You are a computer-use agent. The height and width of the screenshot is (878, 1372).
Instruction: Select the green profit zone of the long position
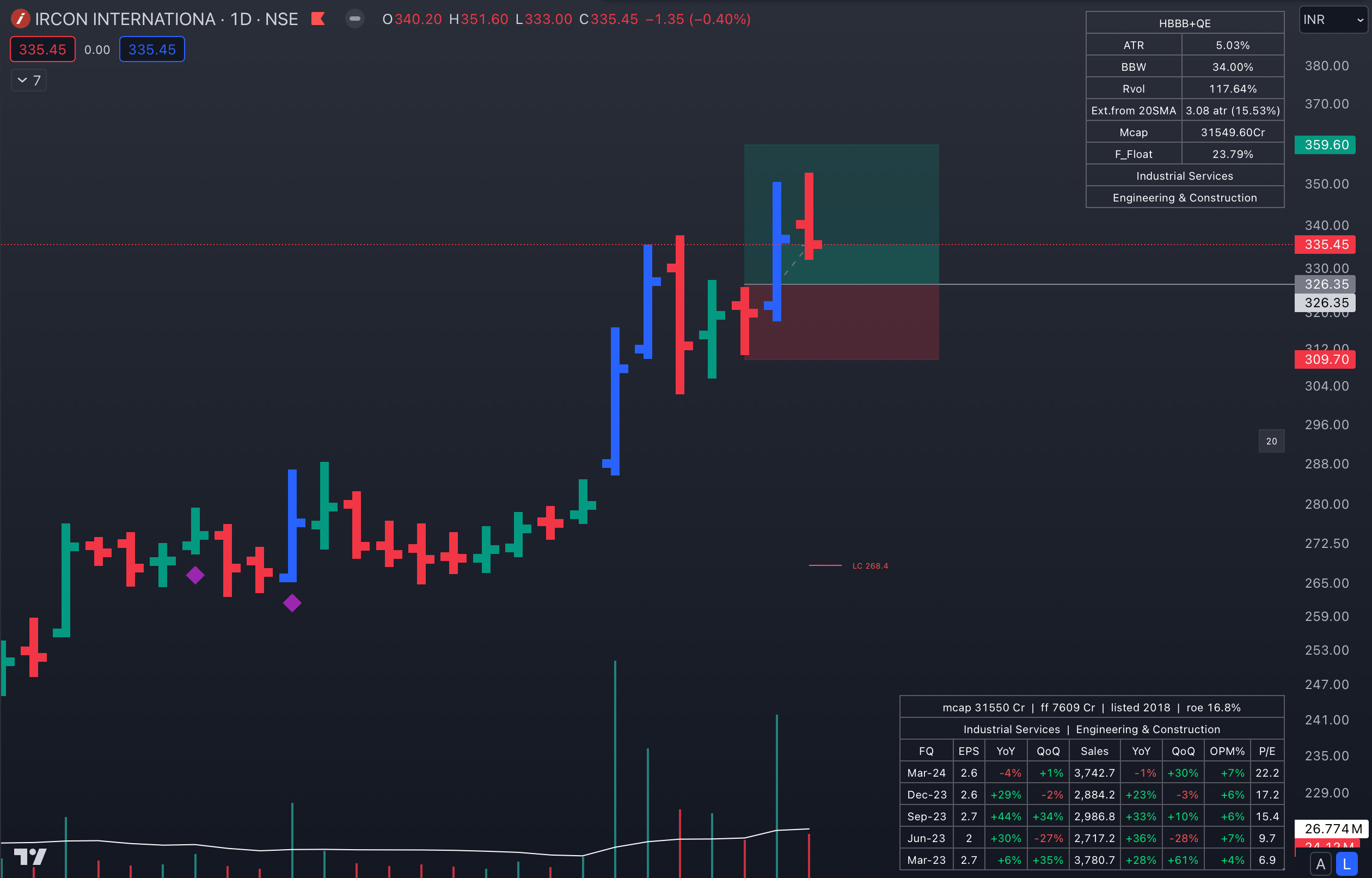pos(841,214)
